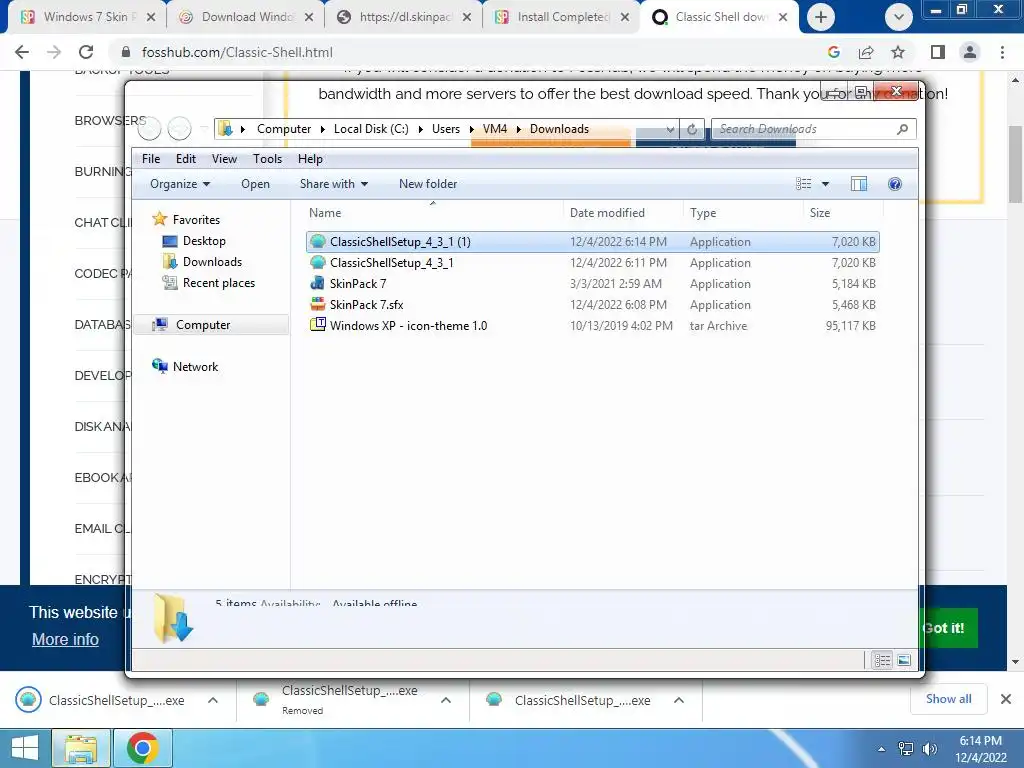The height and width of the screenshot is (768, 1024).
Task: Expand the Share with dropdown
Action: (x=334, y=184)
